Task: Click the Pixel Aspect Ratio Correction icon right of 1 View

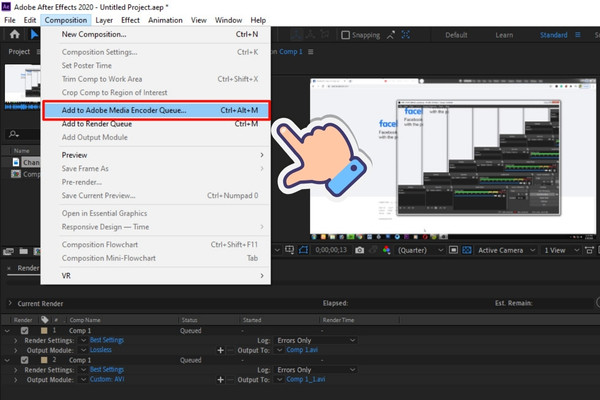Action: coord(589,250)
